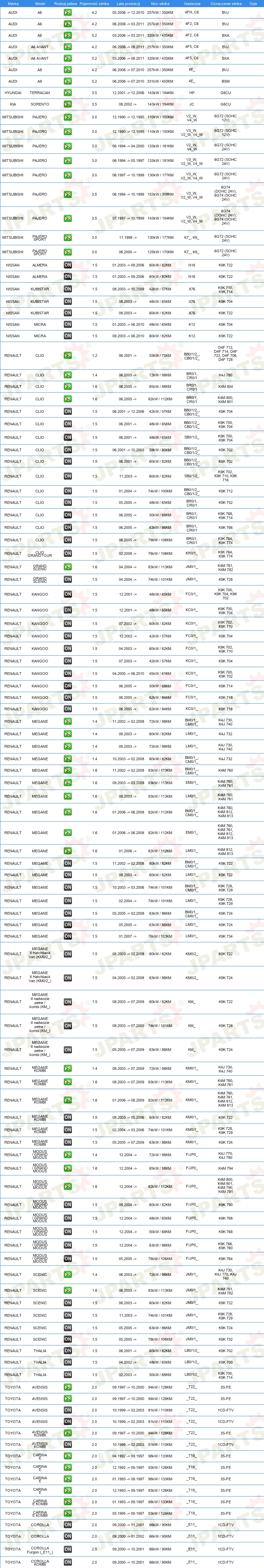
Task: Click the Oznaczenie silnika column header
Action: (226, 4)
